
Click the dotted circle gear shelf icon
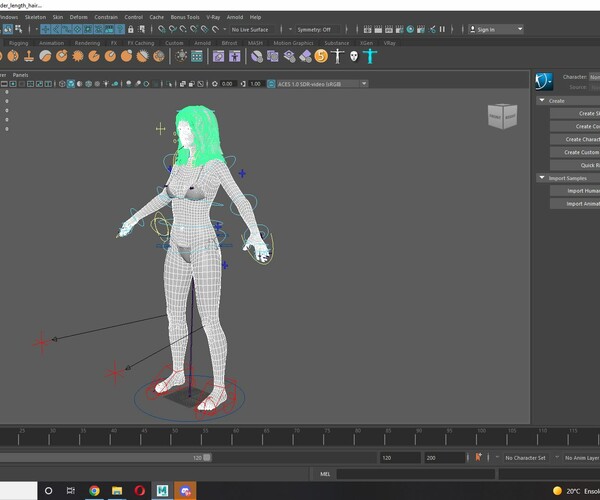click(x=181, y=56)
